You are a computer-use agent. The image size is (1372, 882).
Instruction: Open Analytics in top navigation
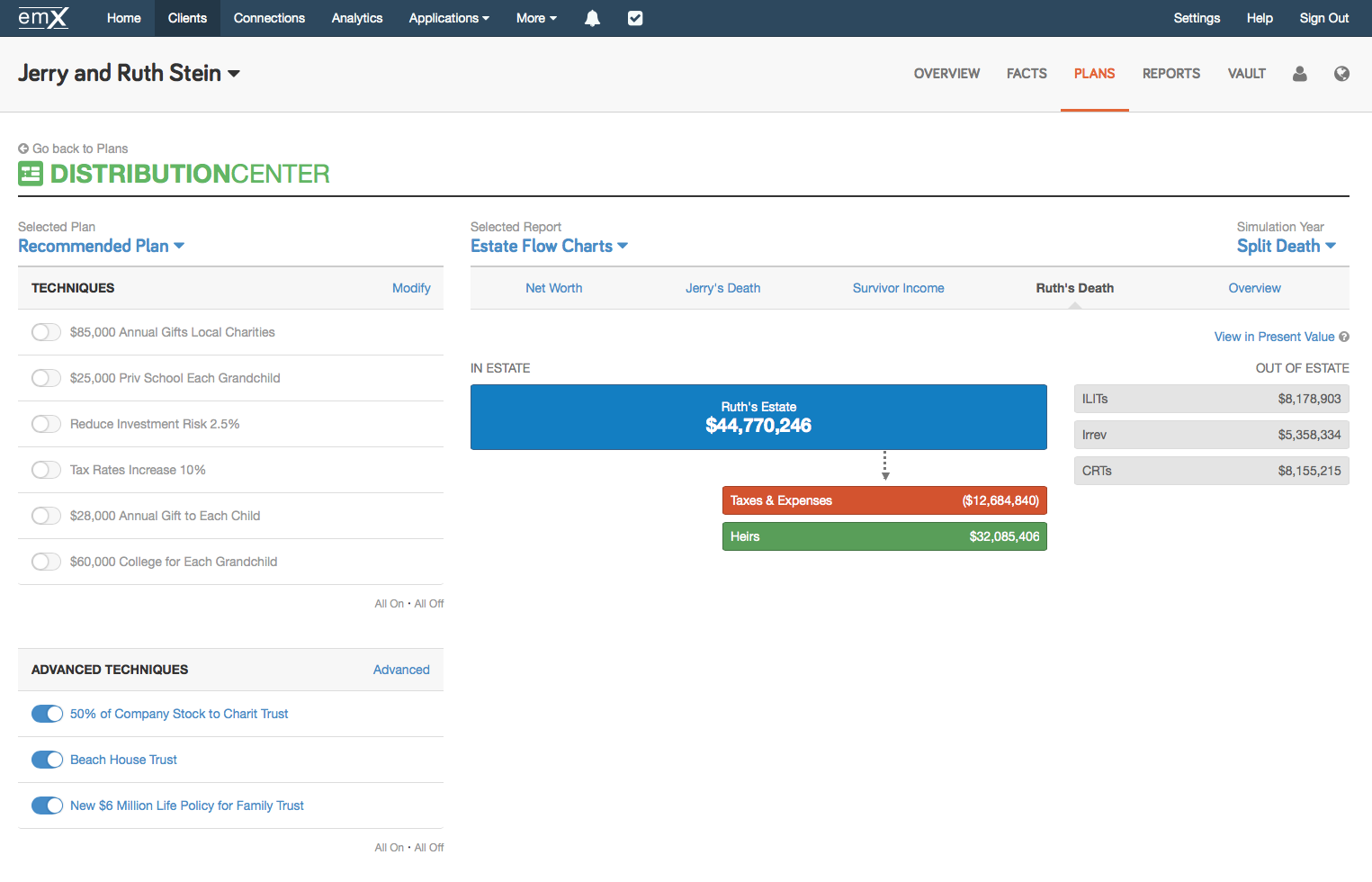[x=357, y=18]
